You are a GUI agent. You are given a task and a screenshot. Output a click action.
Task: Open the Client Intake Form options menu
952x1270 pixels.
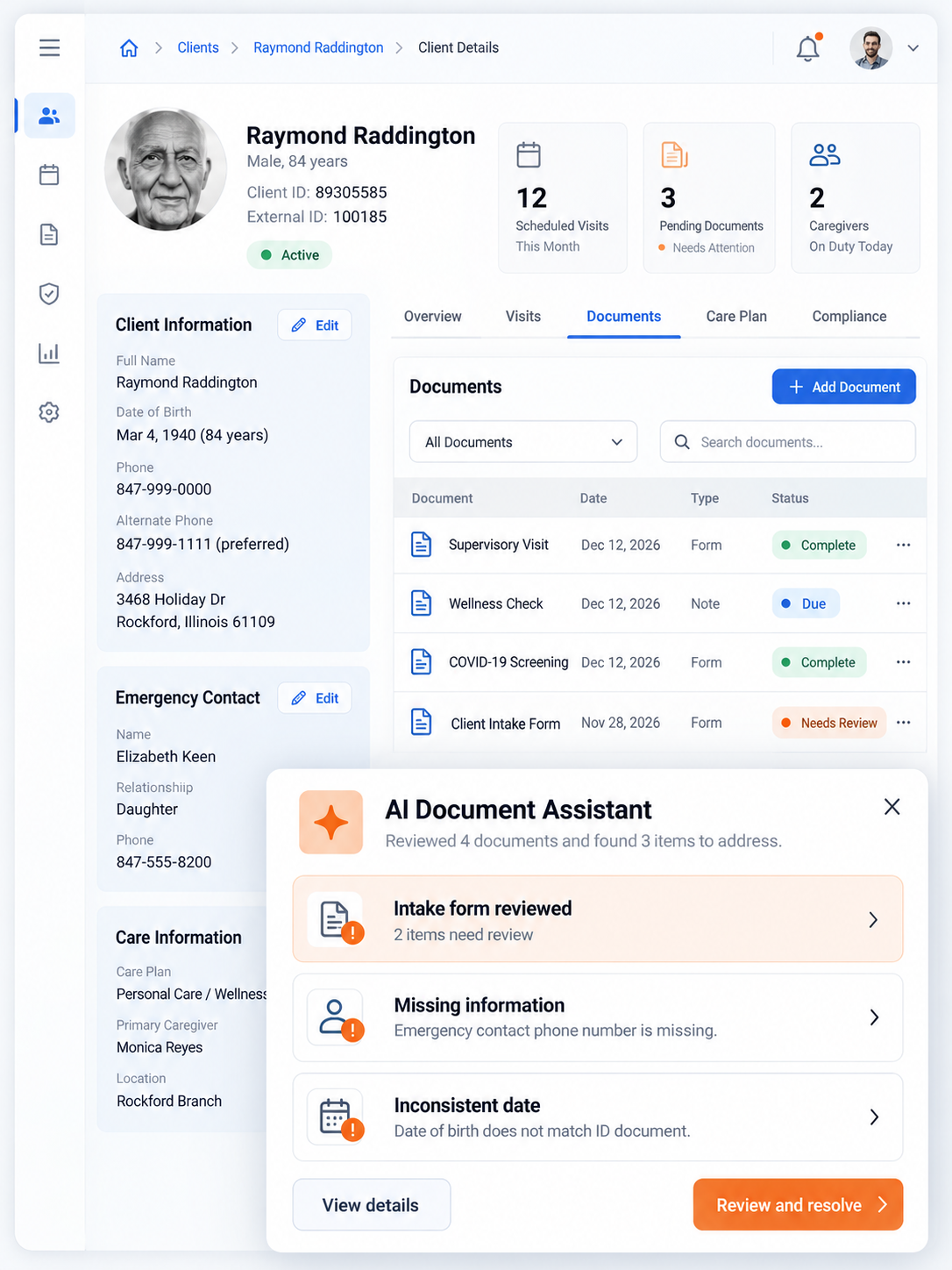pyautogui.click(x=904, y=723)
